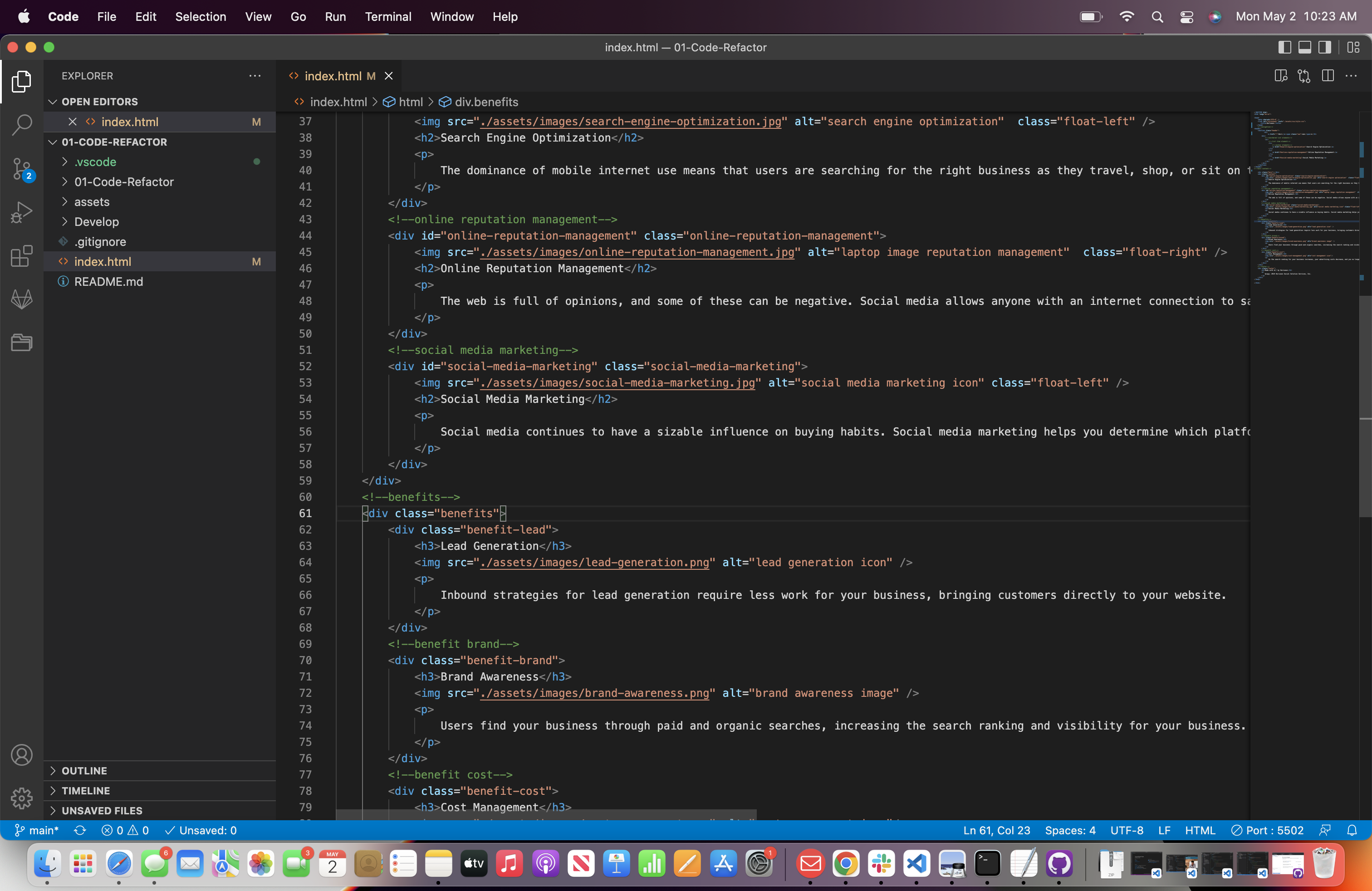Image resolution: width=1372 pixels, height=891 pixels.
Task: Open the GitLab fox icon view
Action: click(21, 299)
